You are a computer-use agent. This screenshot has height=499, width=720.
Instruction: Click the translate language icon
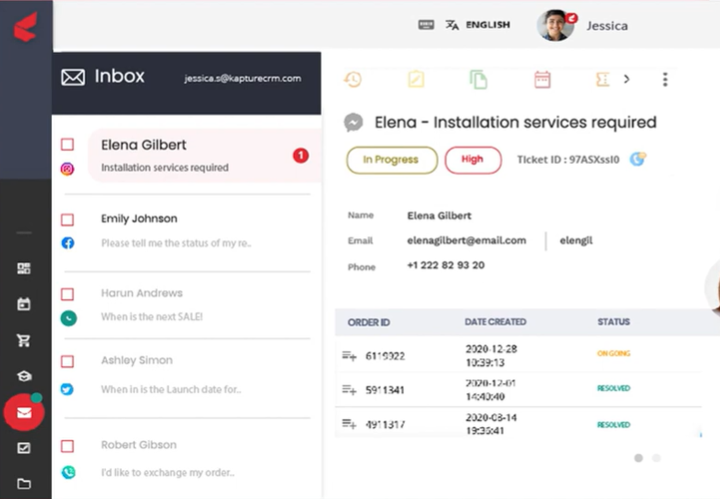452,25
